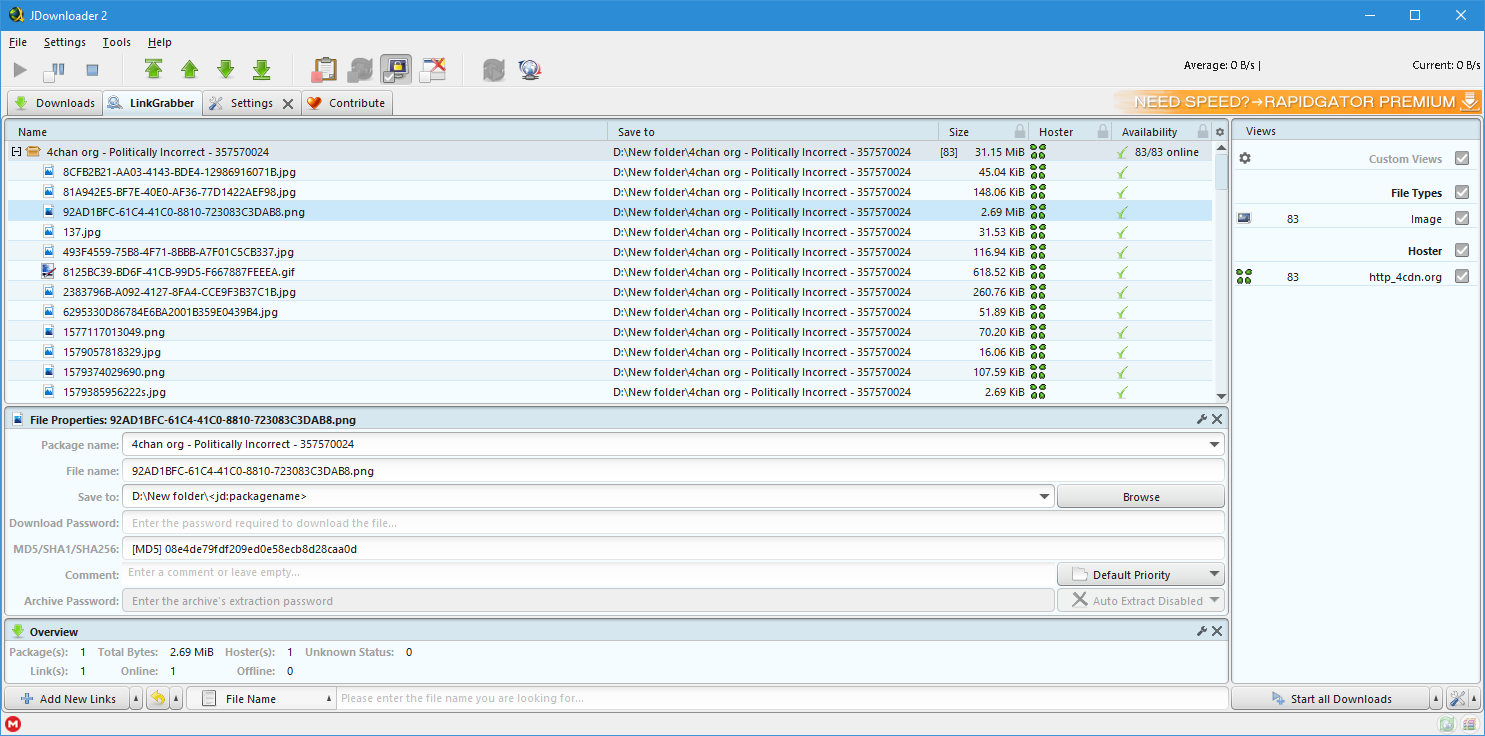Click the green reconnect status bar icon

tap(1446, 725)
